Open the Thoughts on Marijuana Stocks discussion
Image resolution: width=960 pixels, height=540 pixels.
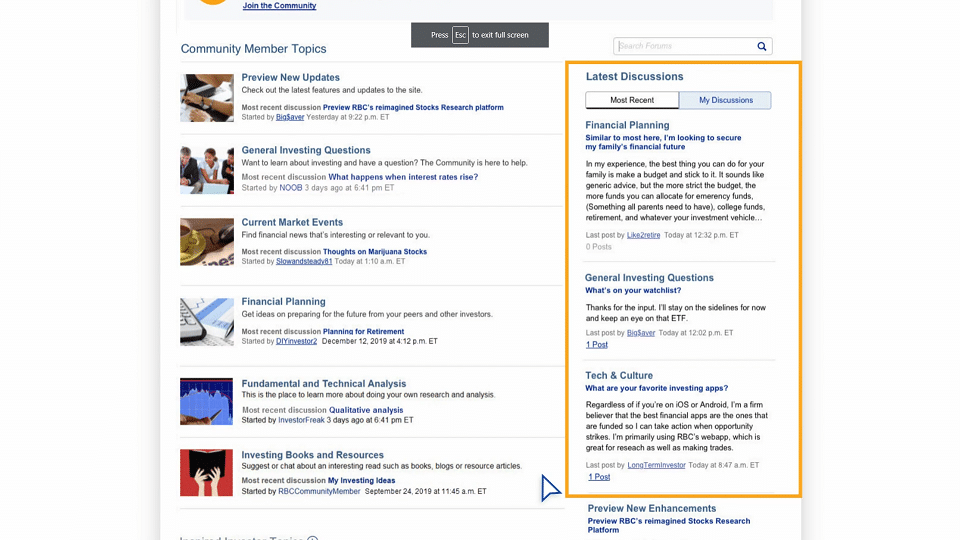[x=374, y=252]
